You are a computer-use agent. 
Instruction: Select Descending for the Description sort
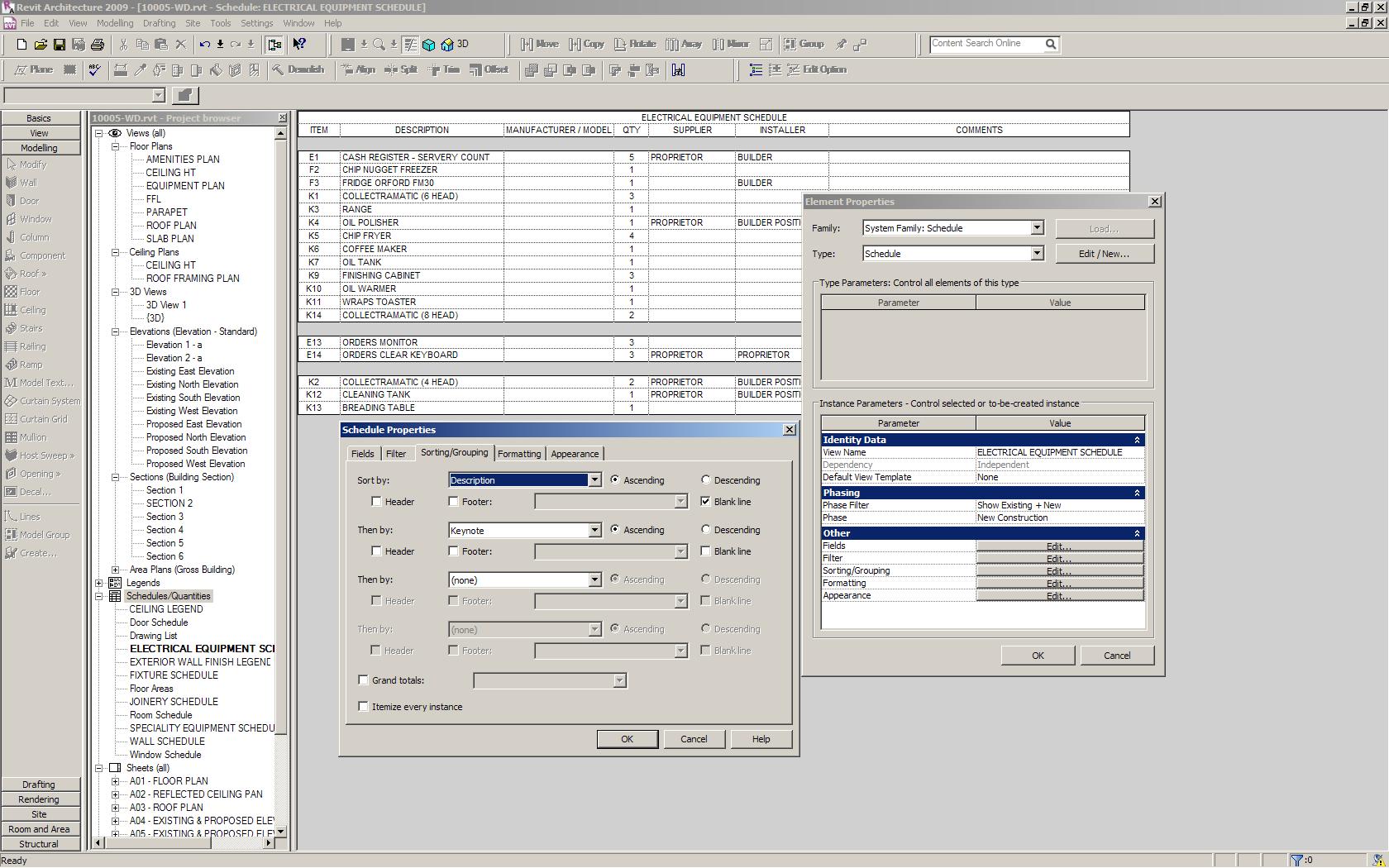pyautogui.click(x=705, y=479)
